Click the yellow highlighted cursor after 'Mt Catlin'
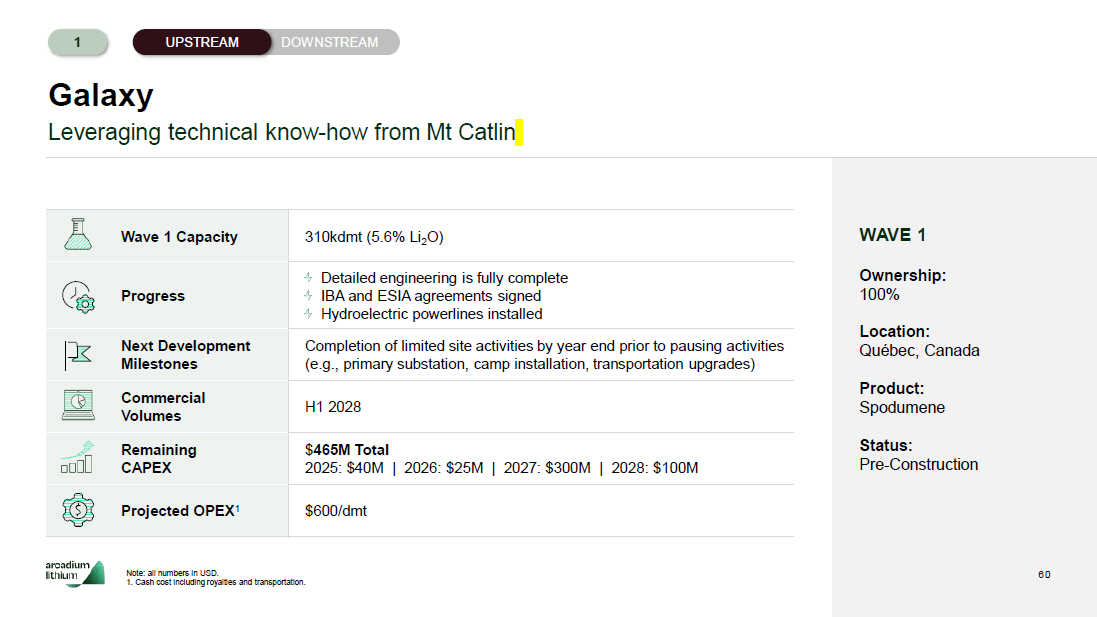 click(519, 132)
